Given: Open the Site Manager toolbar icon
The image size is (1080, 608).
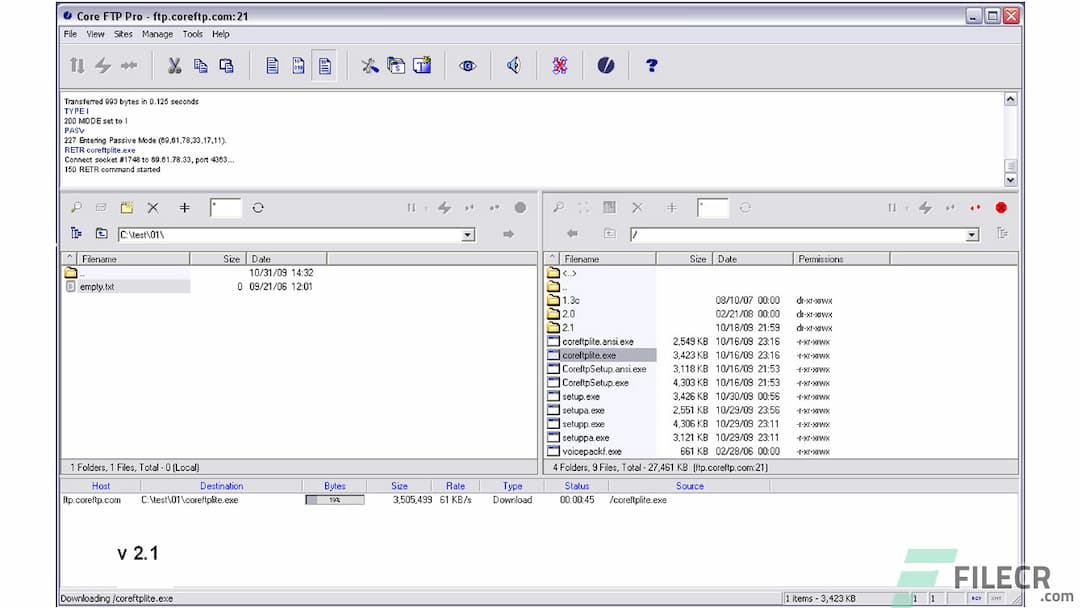Looking at the screenshot, I should click(x=395, y=65).
